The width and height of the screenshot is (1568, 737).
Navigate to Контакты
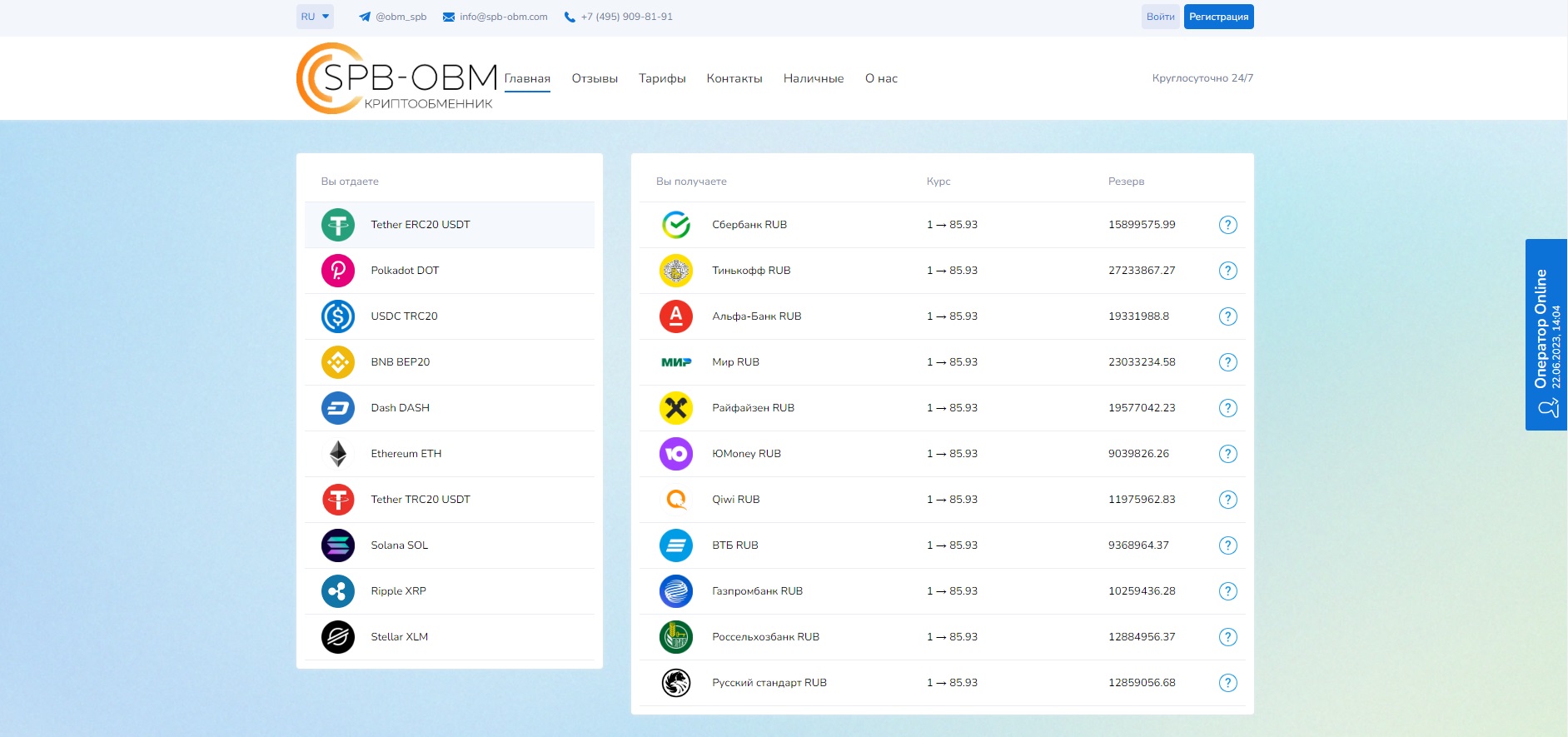click(x=734, y=78)
